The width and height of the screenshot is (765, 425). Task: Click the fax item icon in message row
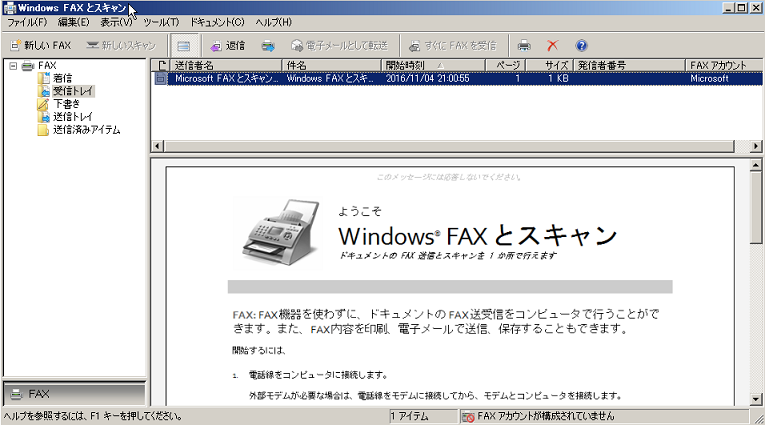point(161,79)
